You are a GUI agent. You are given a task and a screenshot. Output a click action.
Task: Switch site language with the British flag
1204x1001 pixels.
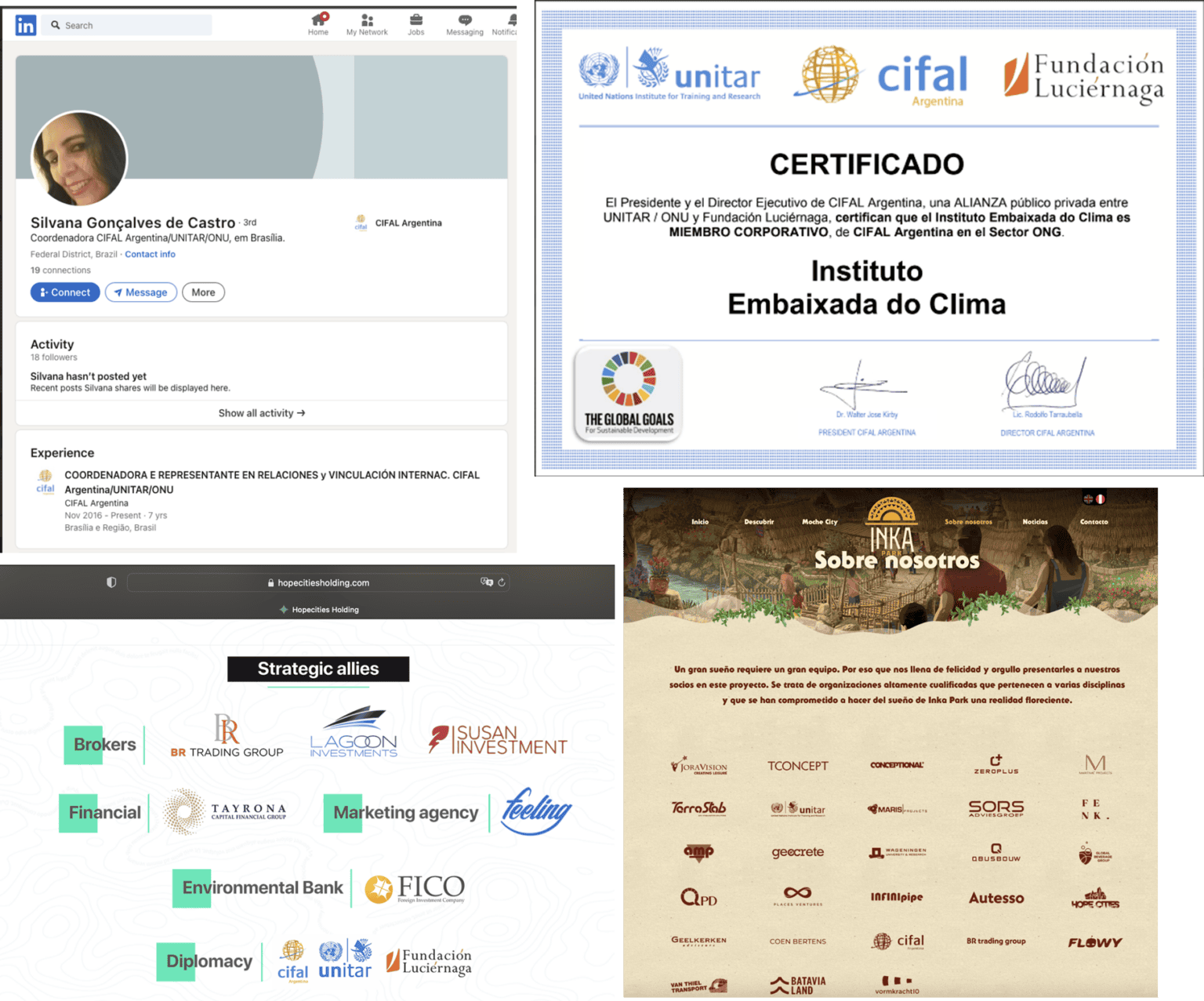point(1088,499)
